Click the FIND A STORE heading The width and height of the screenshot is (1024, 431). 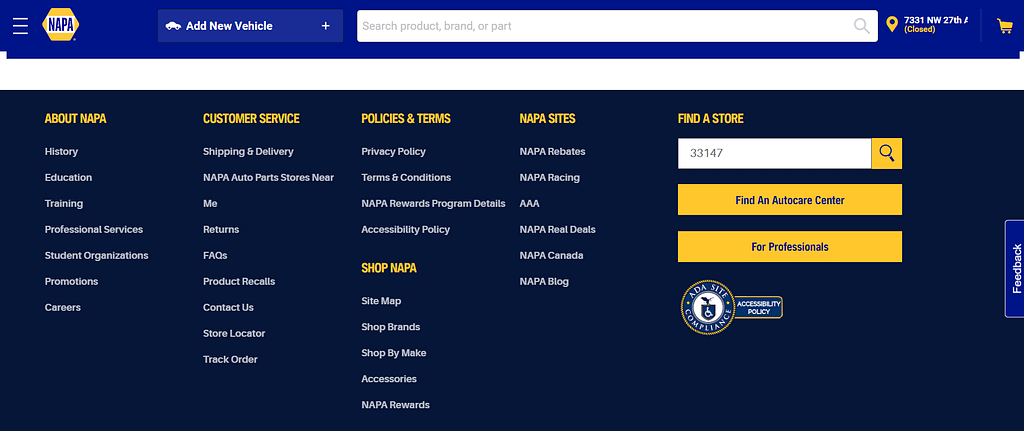click(711, 119)
